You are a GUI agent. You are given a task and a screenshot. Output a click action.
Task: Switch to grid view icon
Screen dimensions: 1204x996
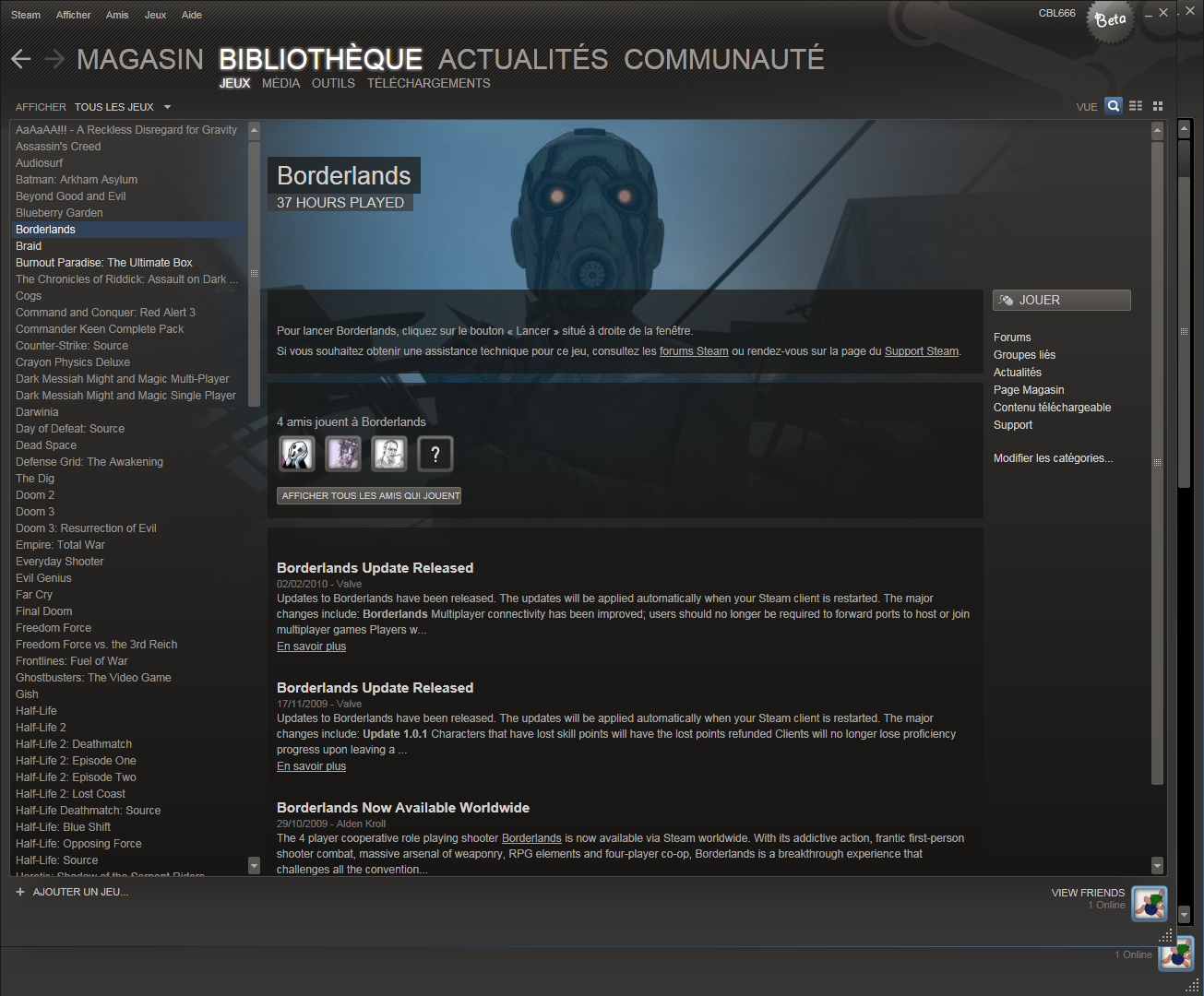click(1158, 106)
